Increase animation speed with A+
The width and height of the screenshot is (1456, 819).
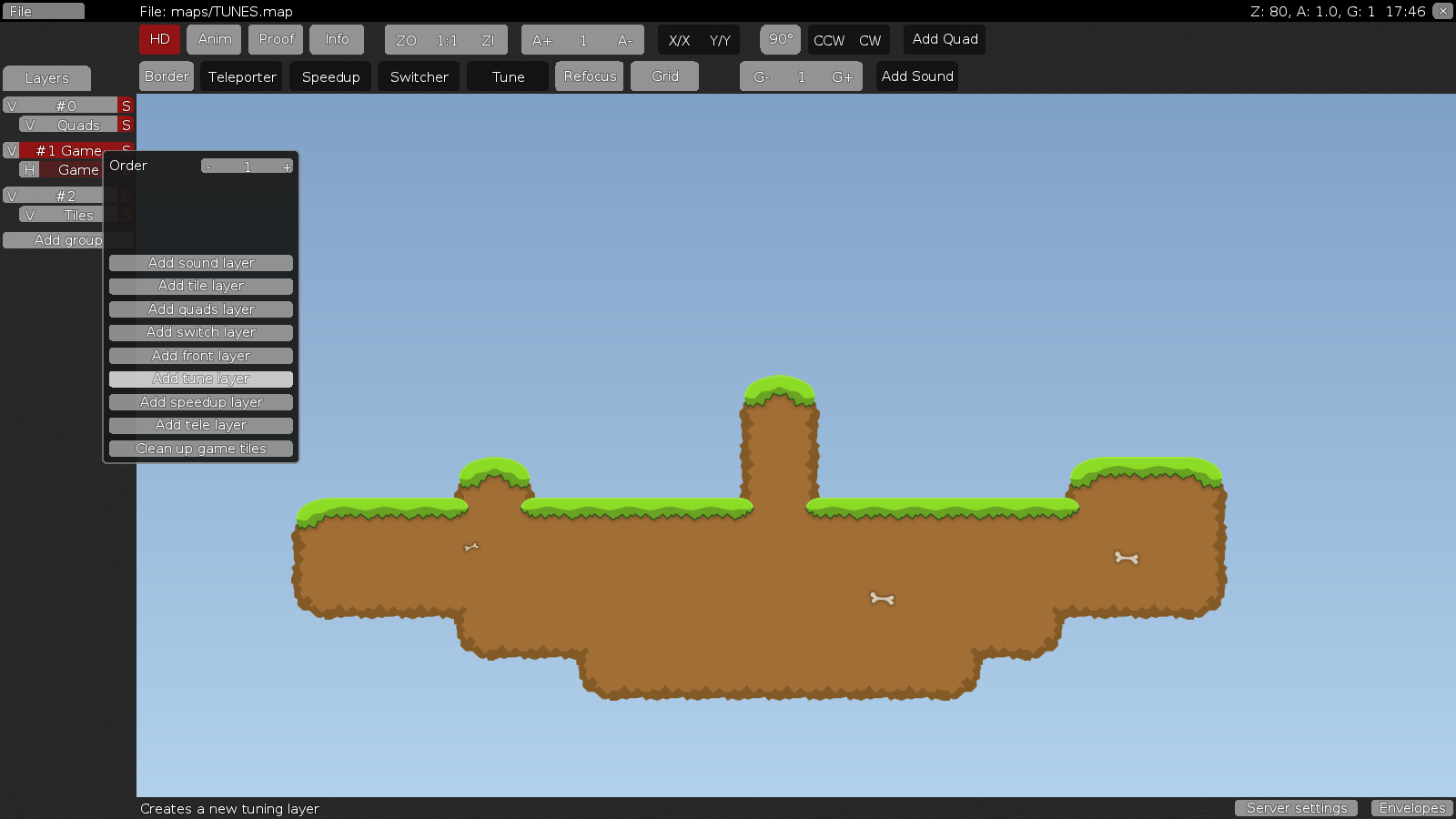point(541,40)
